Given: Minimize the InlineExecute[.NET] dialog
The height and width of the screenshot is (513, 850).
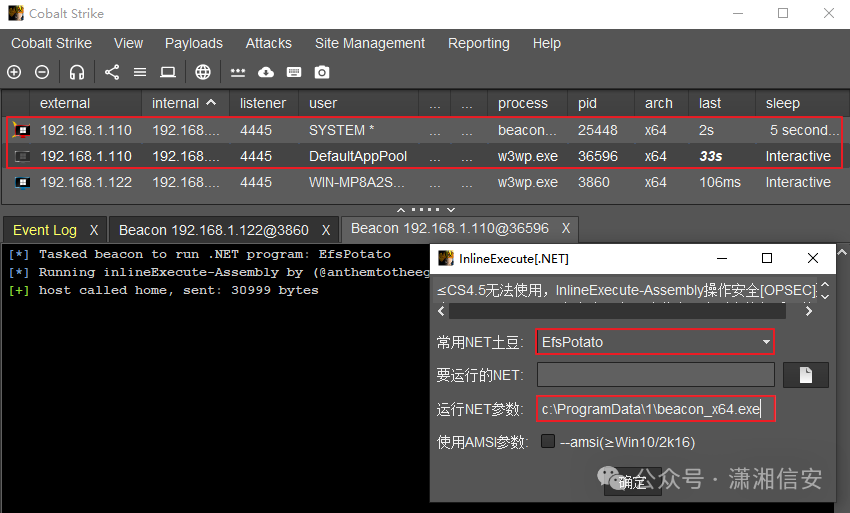Looking at the screenshot, I should pos(722,258).
